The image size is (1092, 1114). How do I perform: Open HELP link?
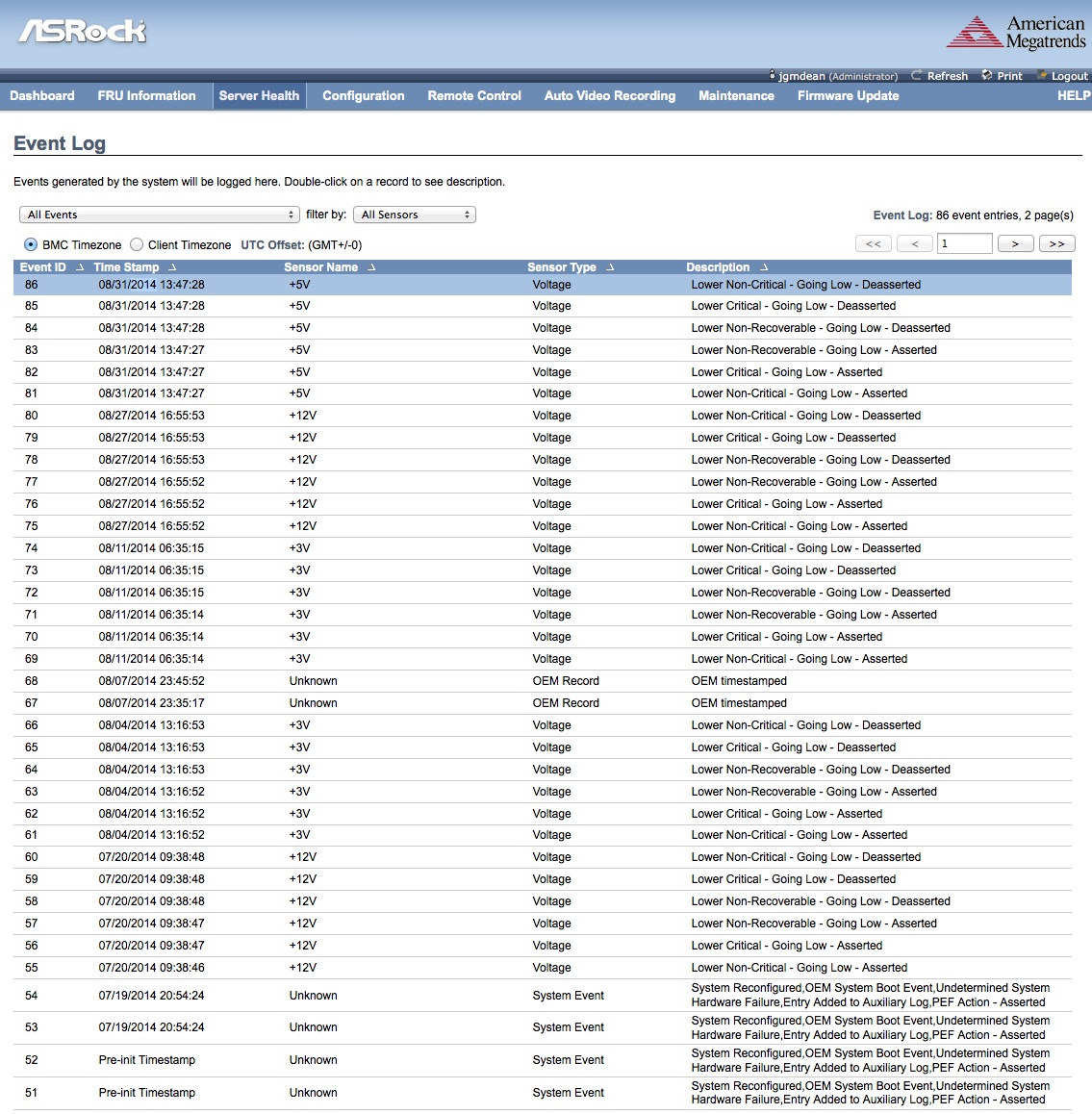point(1074,96)
